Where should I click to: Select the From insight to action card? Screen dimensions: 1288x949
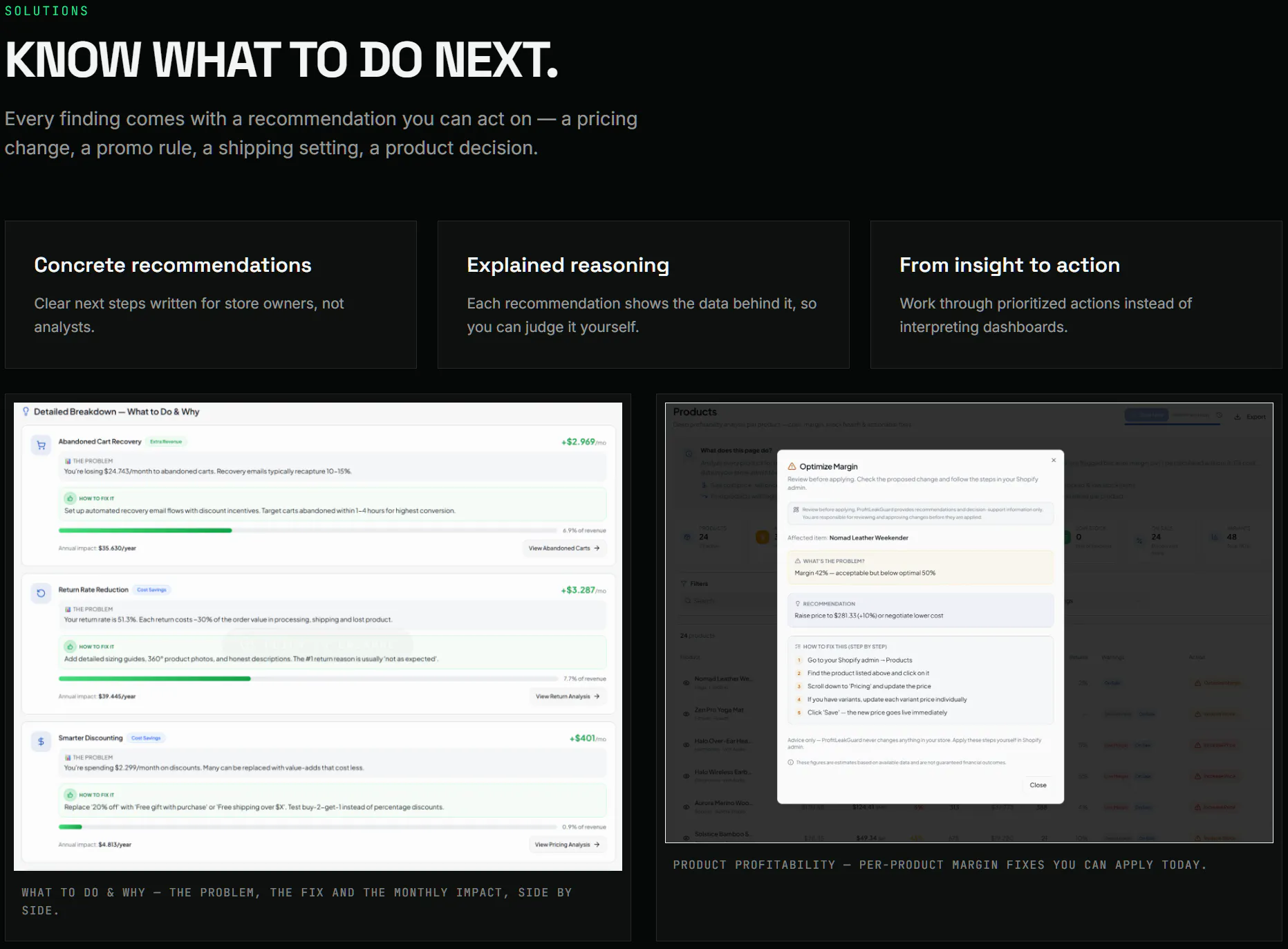tap(1076, 295)
